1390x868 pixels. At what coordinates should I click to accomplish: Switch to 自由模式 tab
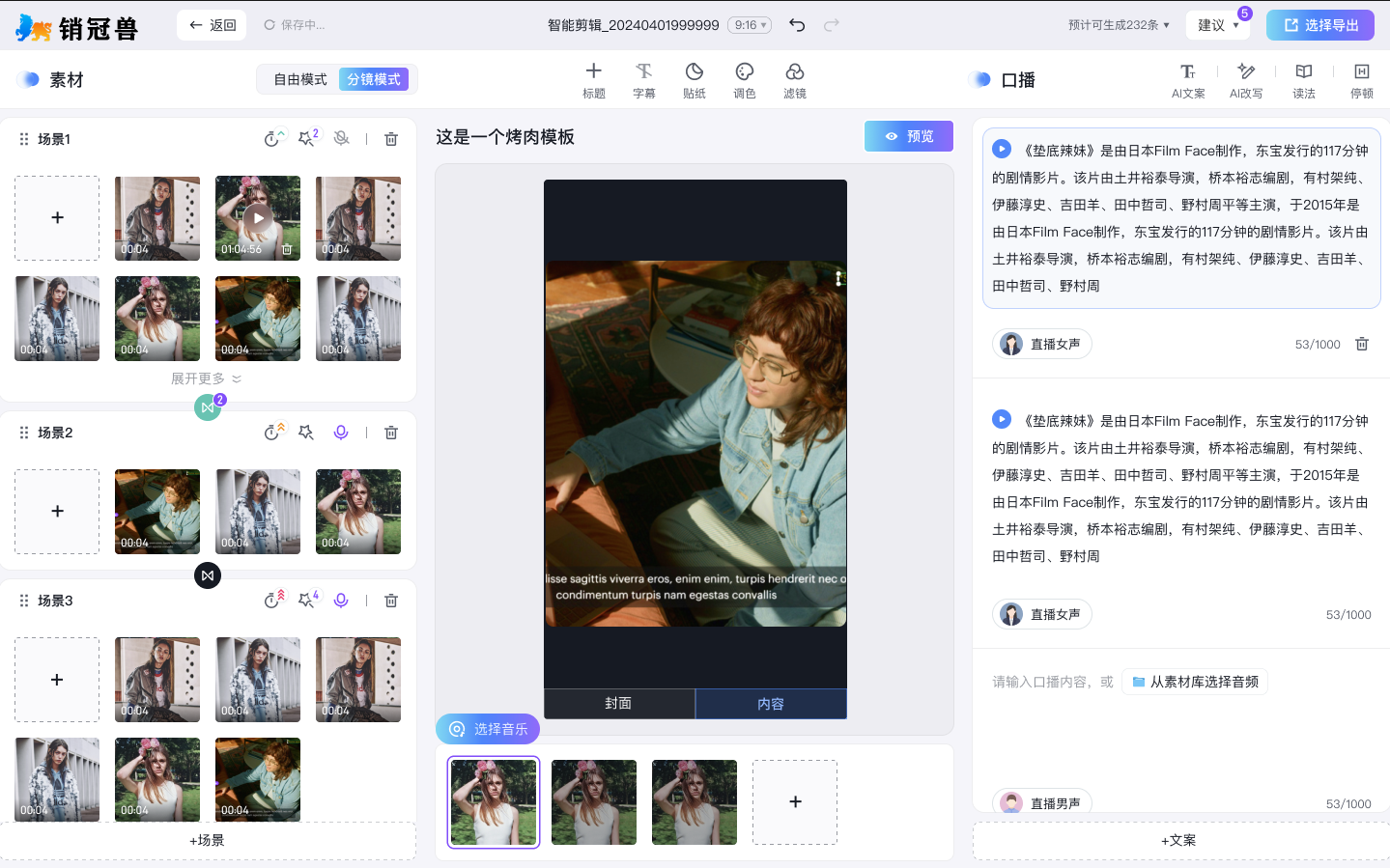click(x=299, y=79)
